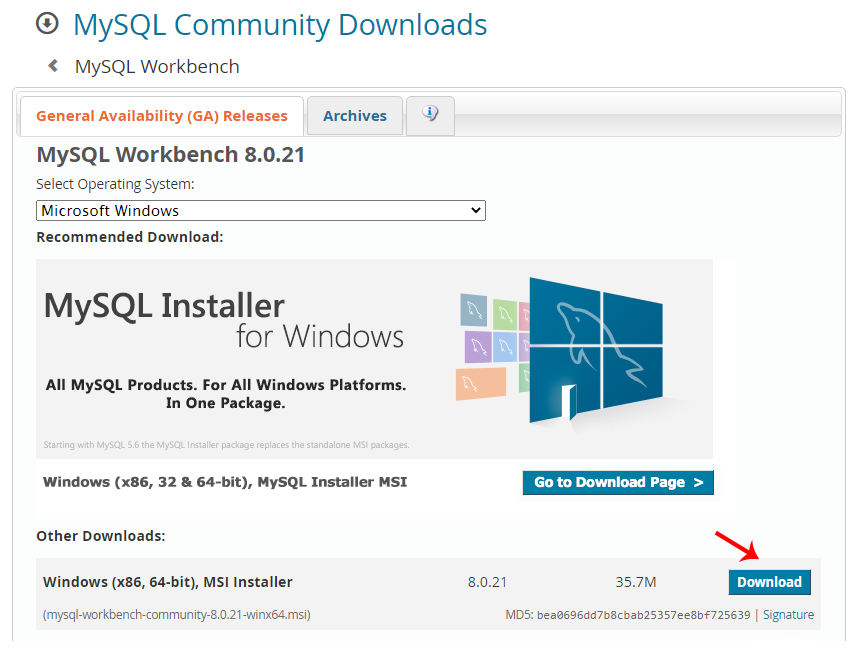Open the Select Operating System dropdown
866x652 pixels.
(x=261, y=210)
